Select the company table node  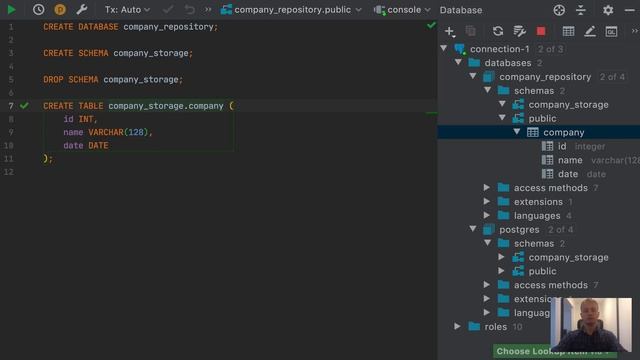(563, 132)
